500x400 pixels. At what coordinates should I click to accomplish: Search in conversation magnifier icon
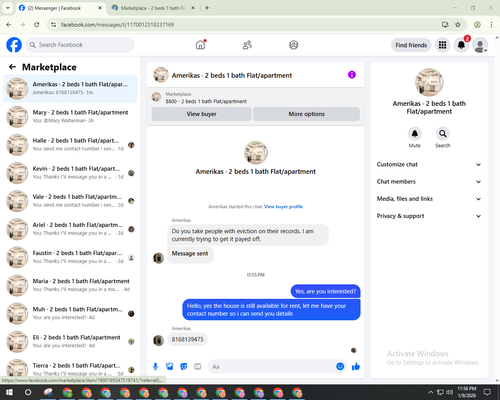coord(443,134)
